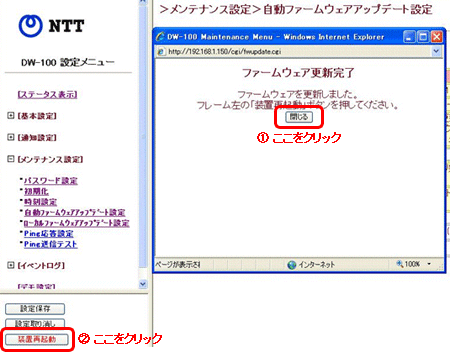Close the popup using the red X button
The width and height of the screenshot is (450, 360).
436,37
